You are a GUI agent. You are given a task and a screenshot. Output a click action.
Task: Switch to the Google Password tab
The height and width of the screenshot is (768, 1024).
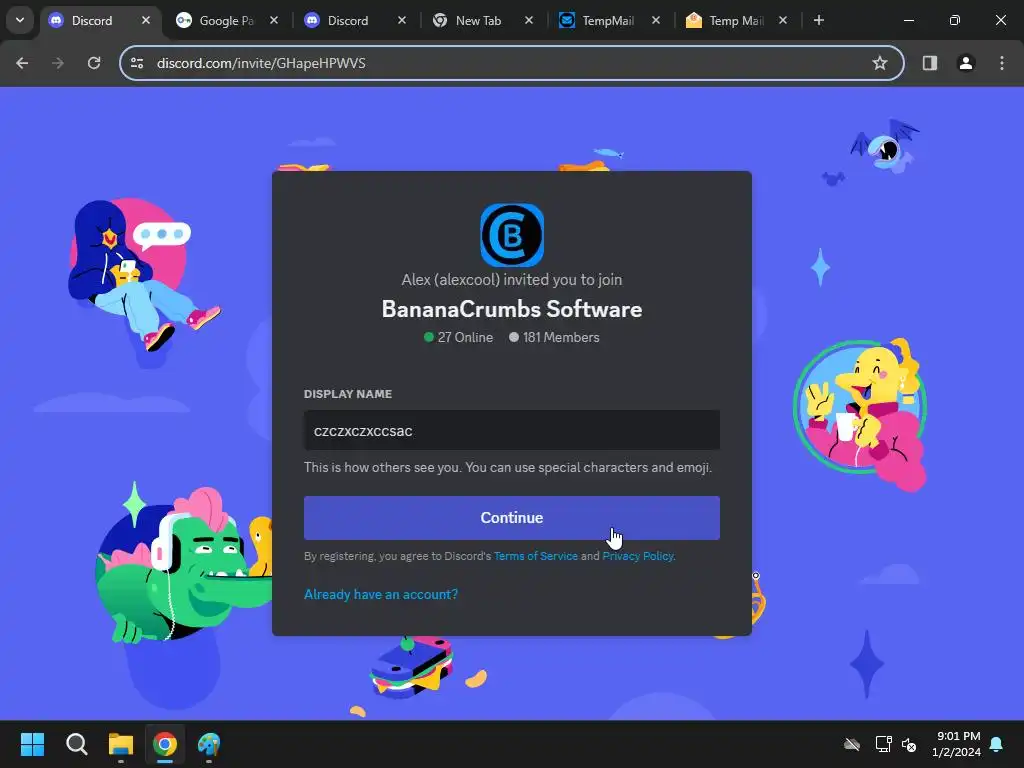226,21
